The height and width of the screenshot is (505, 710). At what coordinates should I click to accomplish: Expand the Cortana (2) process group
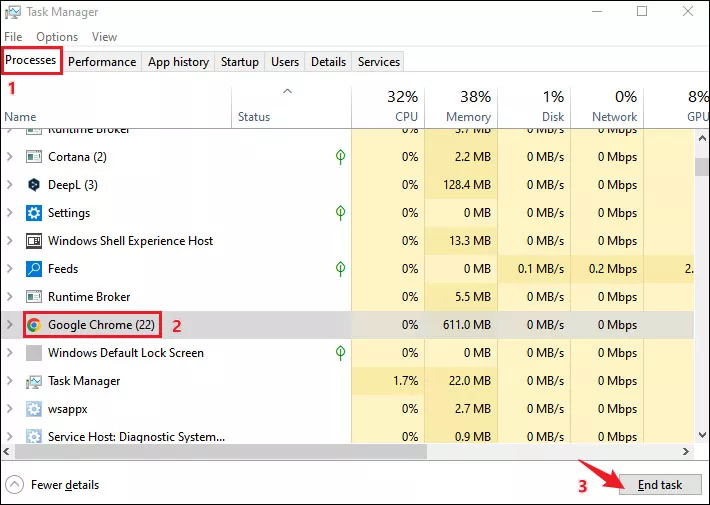tap(10, 157)
